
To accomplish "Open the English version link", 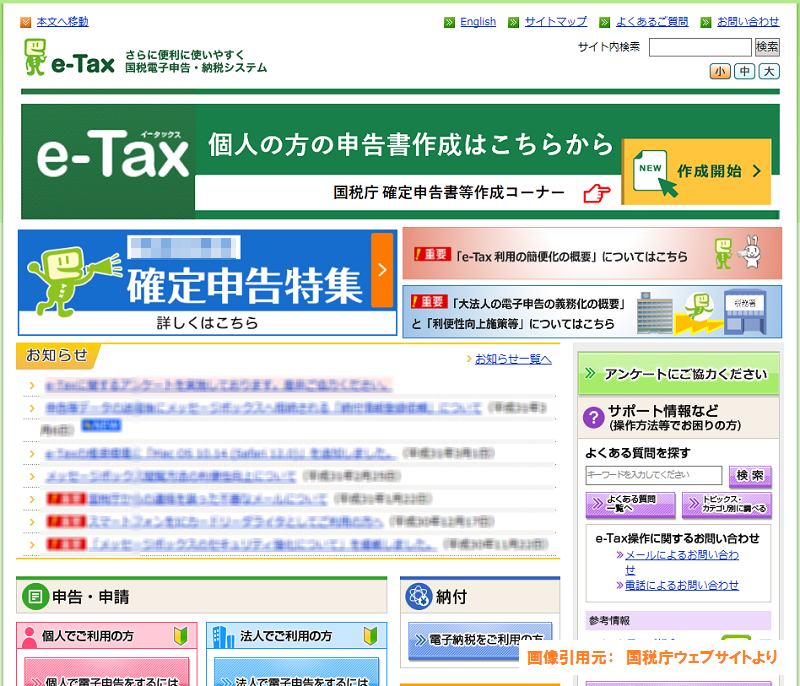I will click(x=478, y=21).
